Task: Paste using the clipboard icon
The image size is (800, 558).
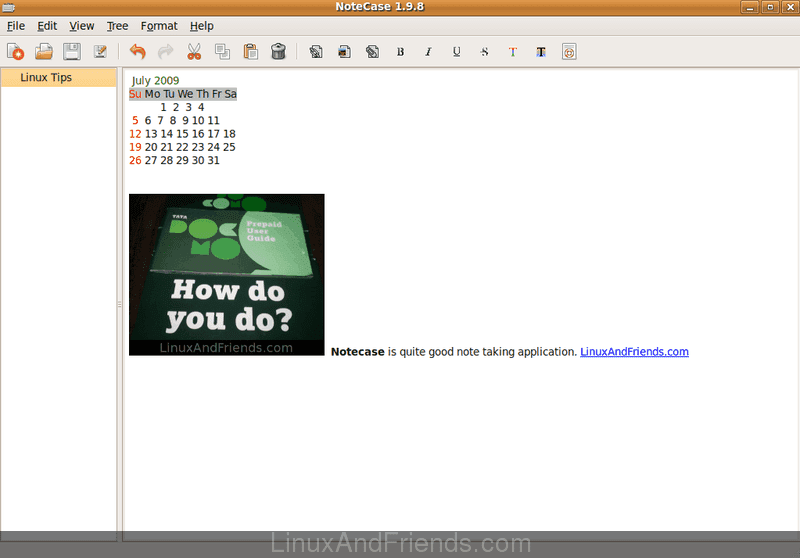Action: point(251,52)
